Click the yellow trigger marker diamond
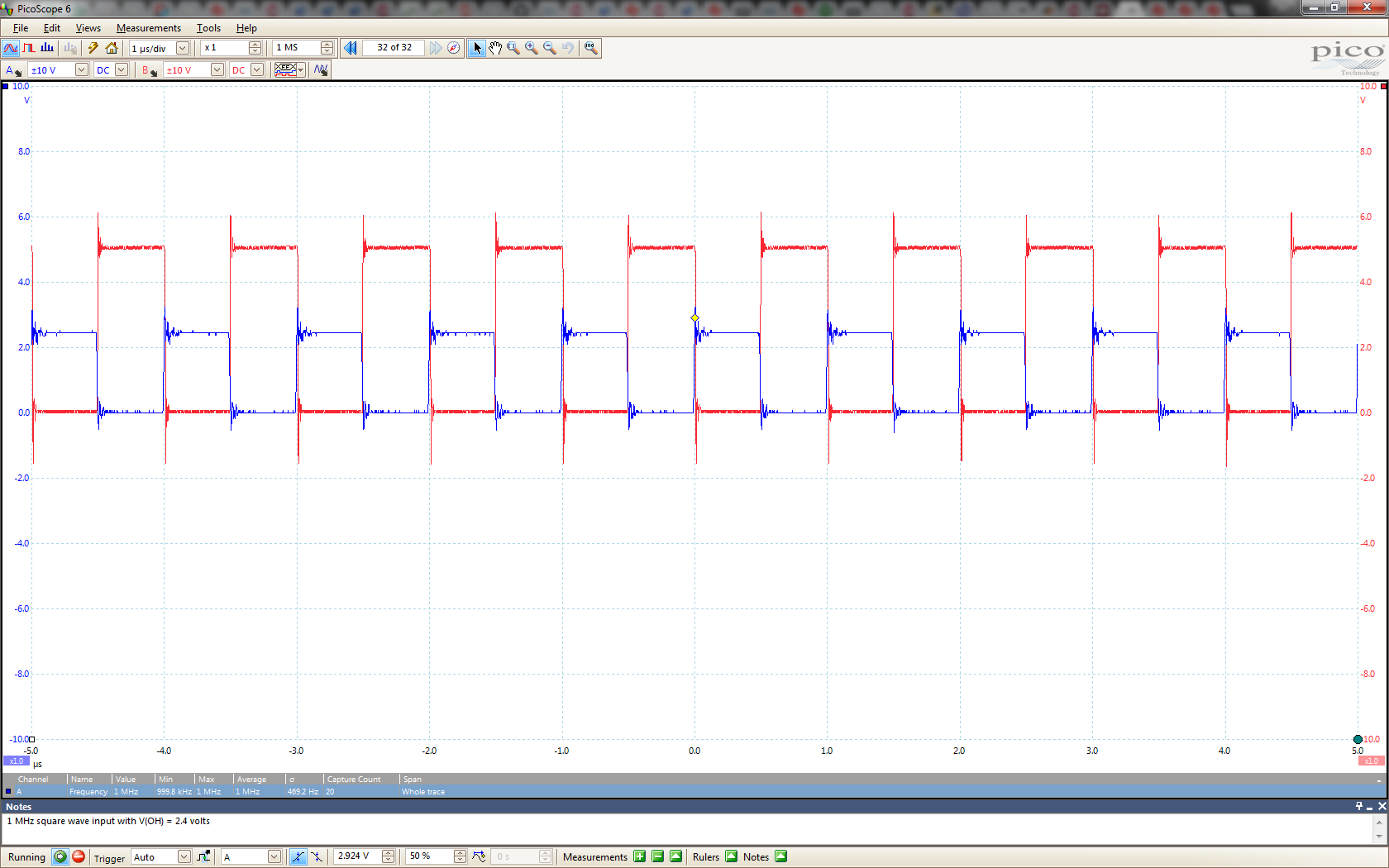This screenshot has height=868, width=1389. coord(694,318)
